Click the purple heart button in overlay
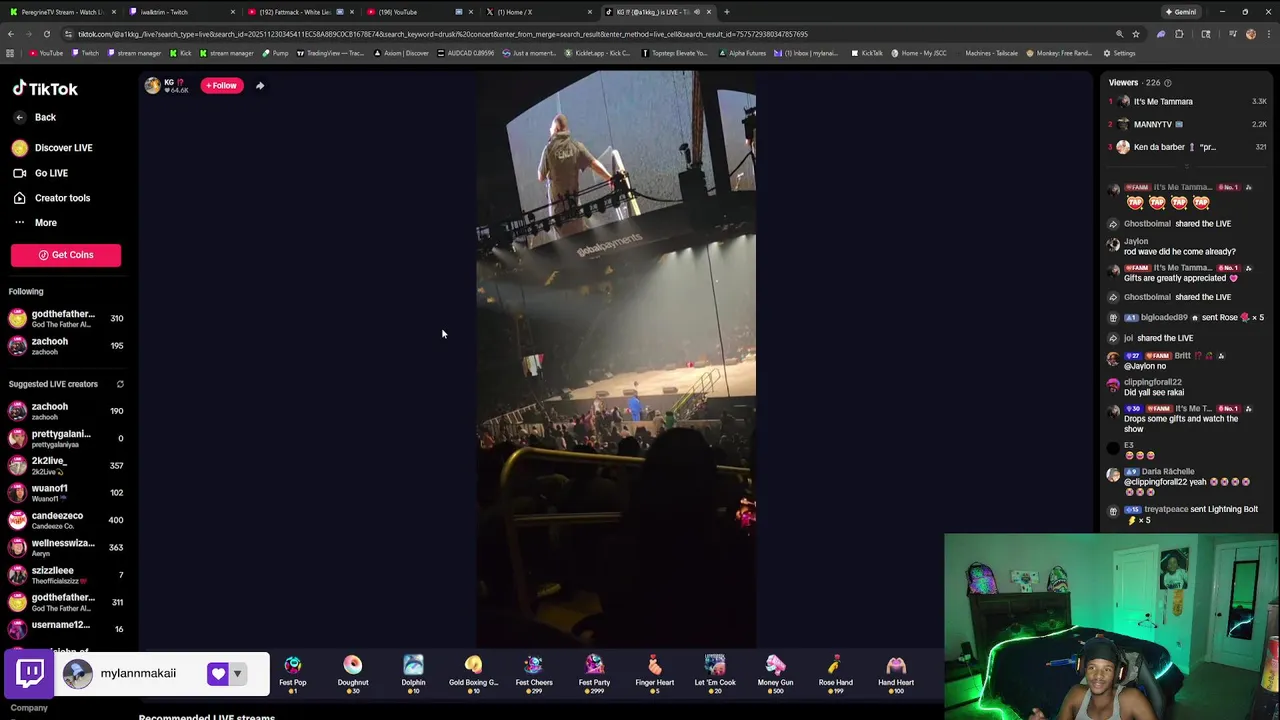Screen dimensions: 1280x720 [x=218, y=674]
